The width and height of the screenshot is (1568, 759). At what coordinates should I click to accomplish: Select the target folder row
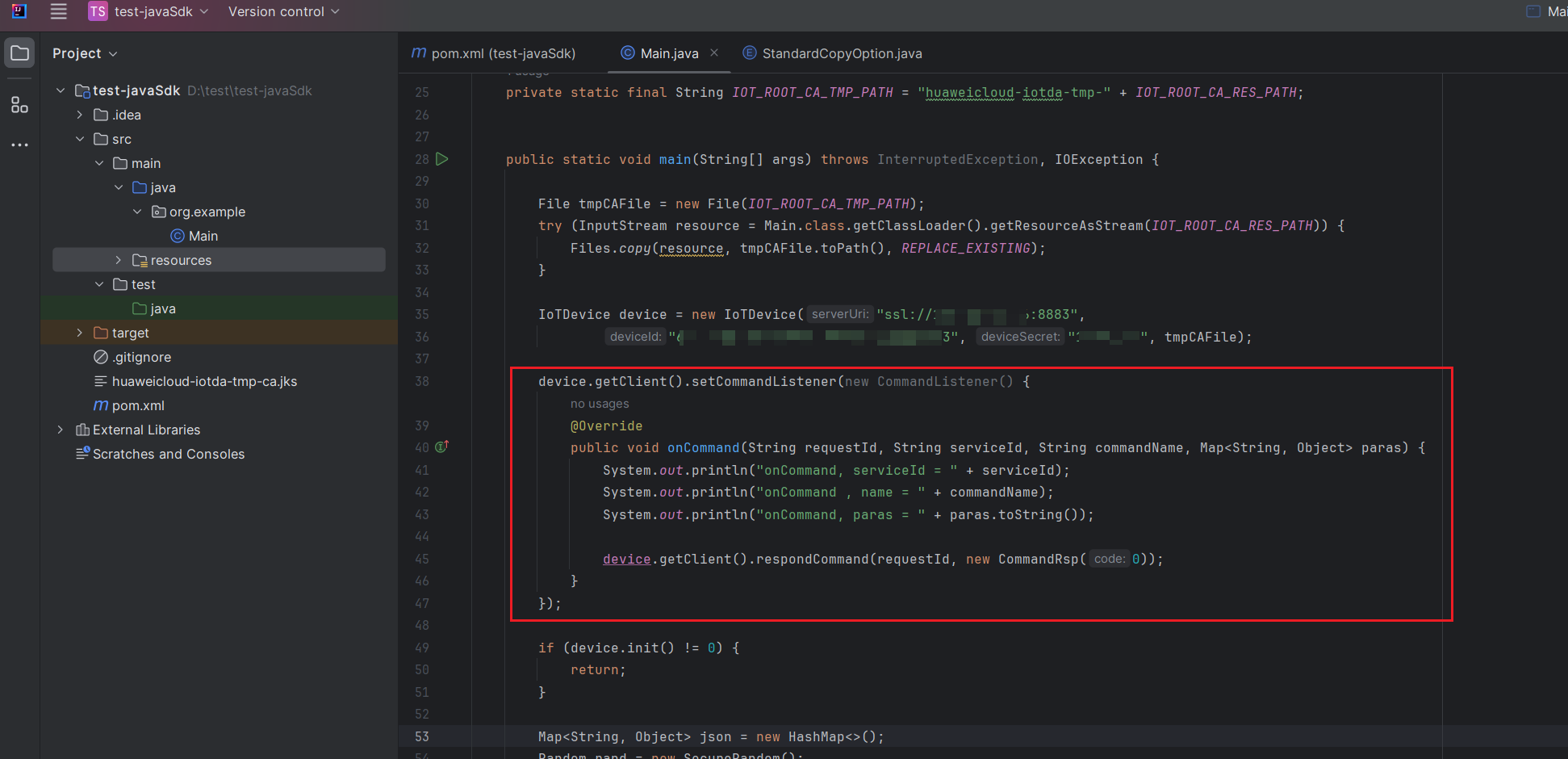click(x=219, y=333)
